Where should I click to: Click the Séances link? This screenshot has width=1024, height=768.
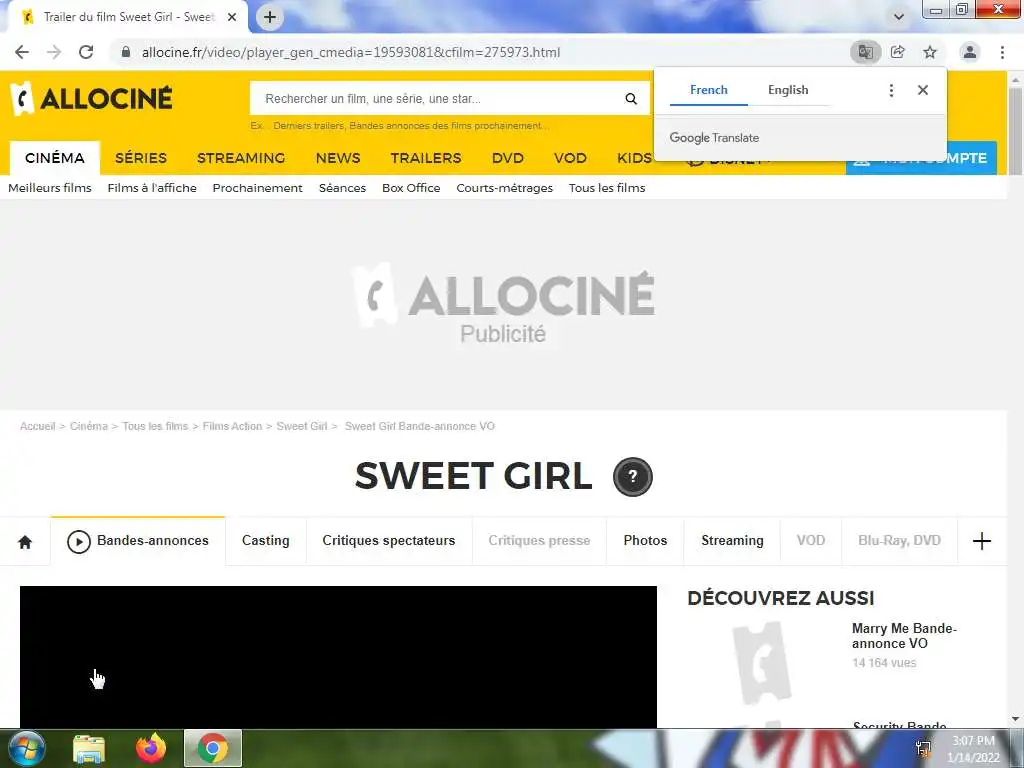342,188
